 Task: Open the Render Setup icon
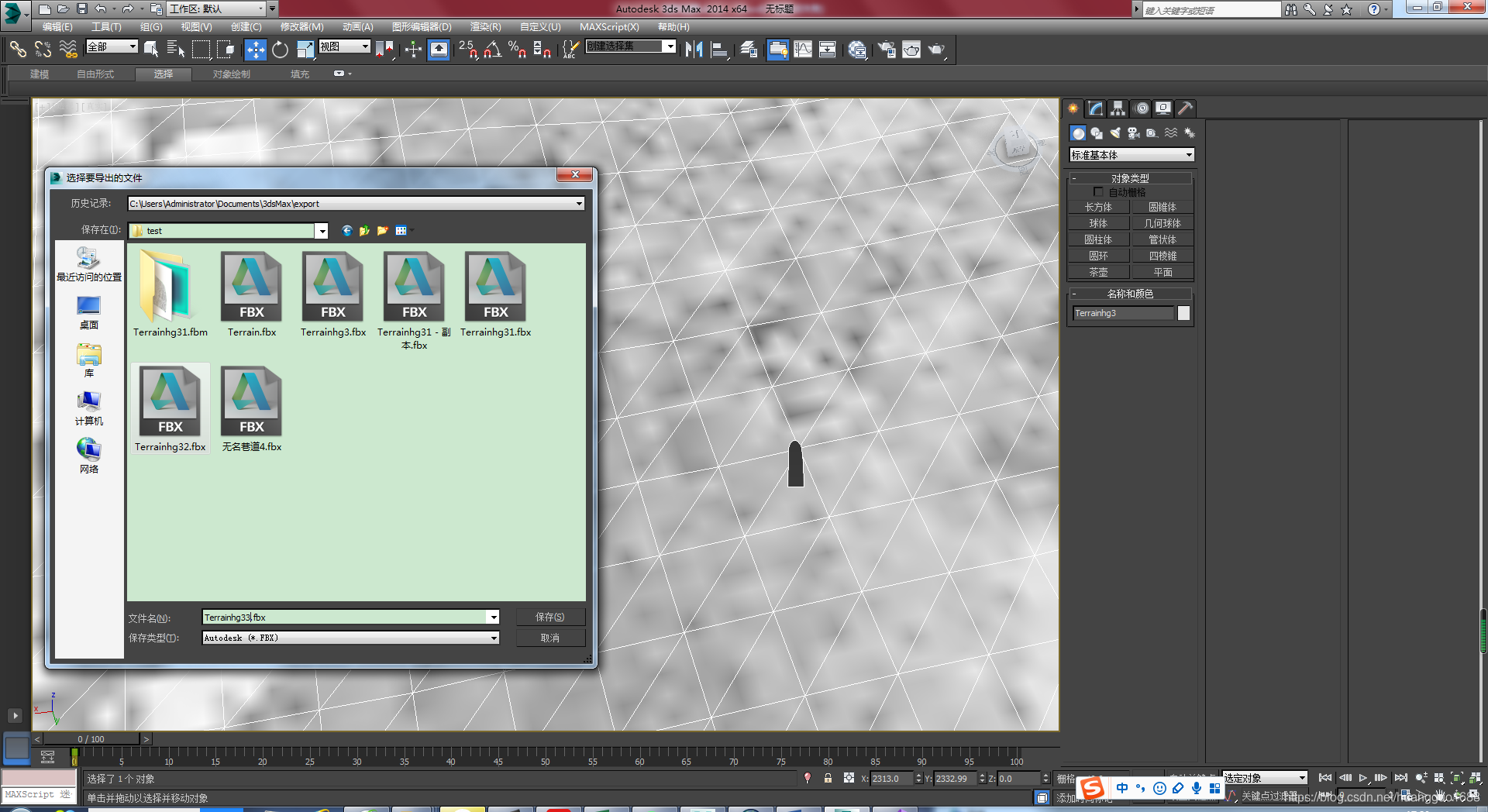coord(886,50)
